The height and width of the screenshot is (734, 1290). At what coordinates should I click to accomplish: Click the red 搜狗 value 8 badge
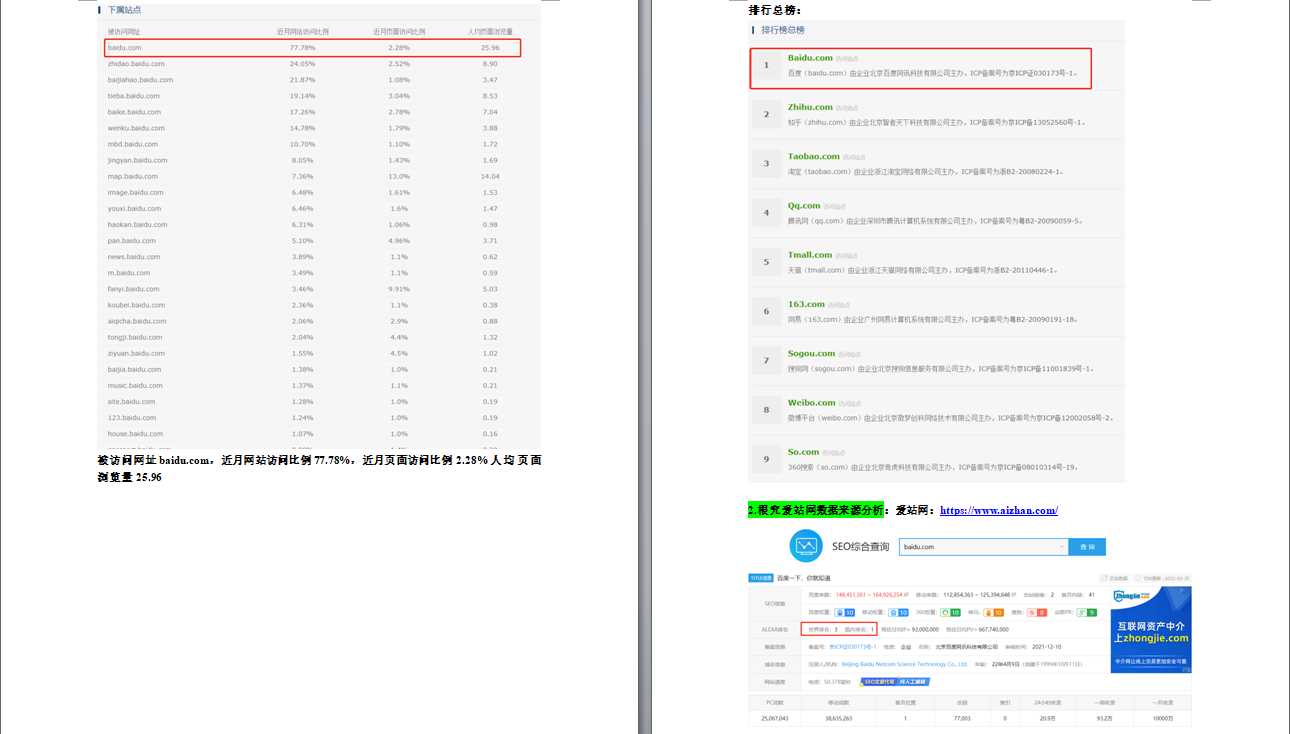click(x=1037, y=612)
